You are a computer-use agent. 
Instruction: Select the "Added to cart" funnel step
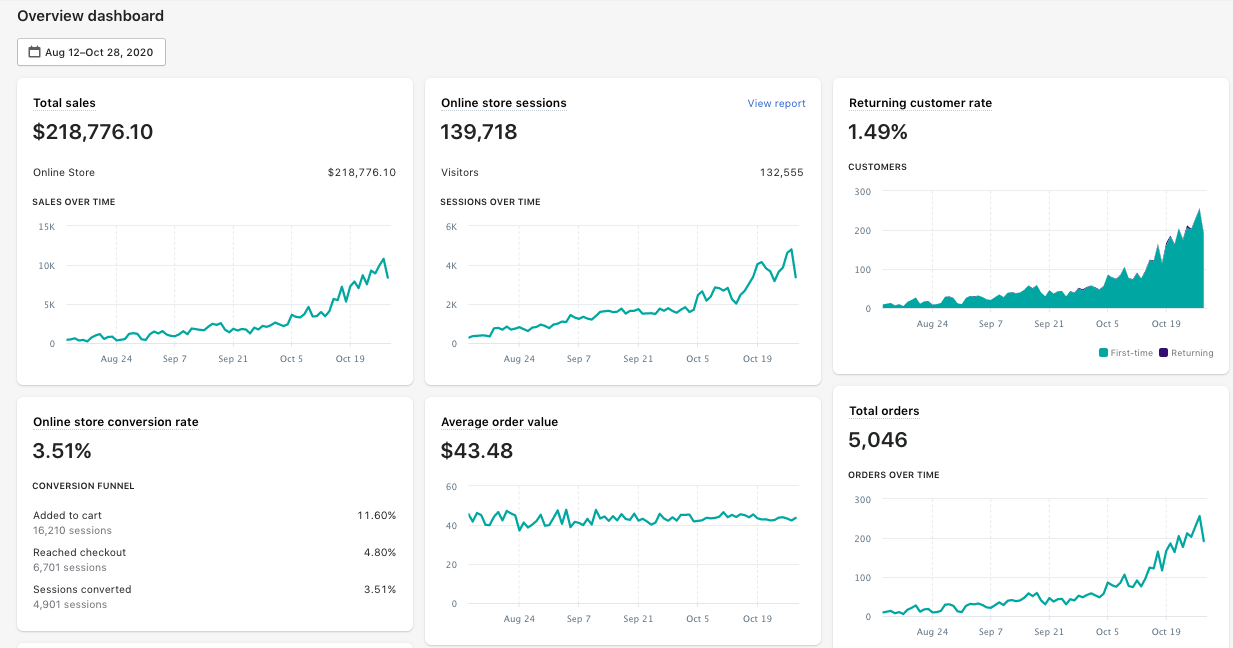pyautogui.click(x=70, y=515)
